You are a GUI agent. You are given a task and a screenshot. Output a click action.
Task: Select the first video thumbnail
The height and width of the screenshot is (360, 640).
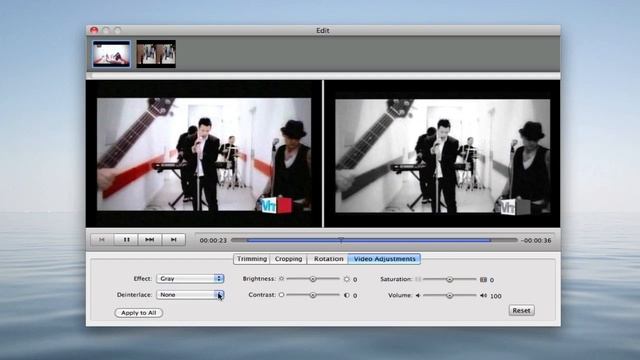pyautogui.click(x=111, y=54)
